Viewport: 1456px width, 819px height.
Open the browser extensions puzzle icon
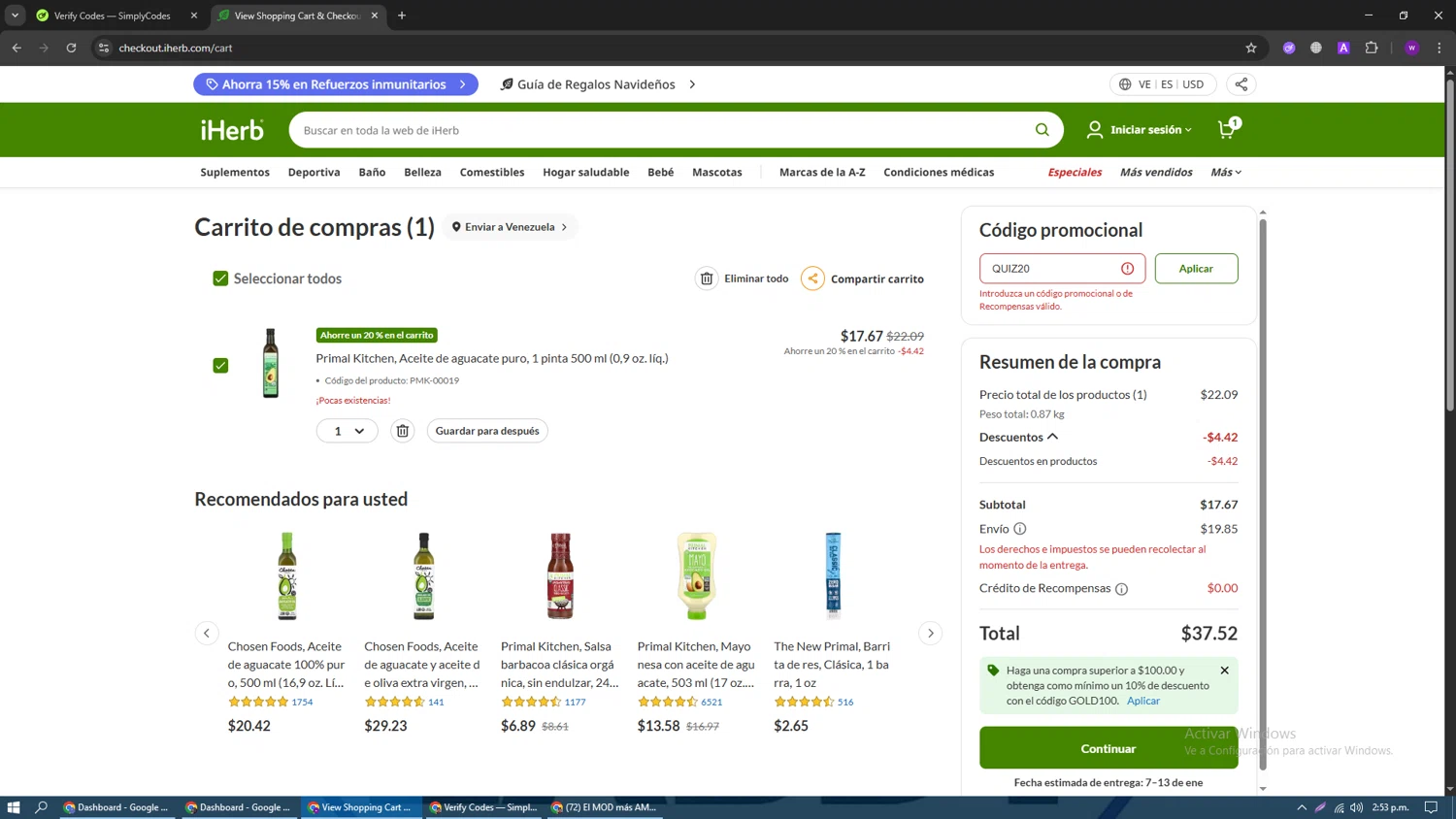[x=1372, y=48]
